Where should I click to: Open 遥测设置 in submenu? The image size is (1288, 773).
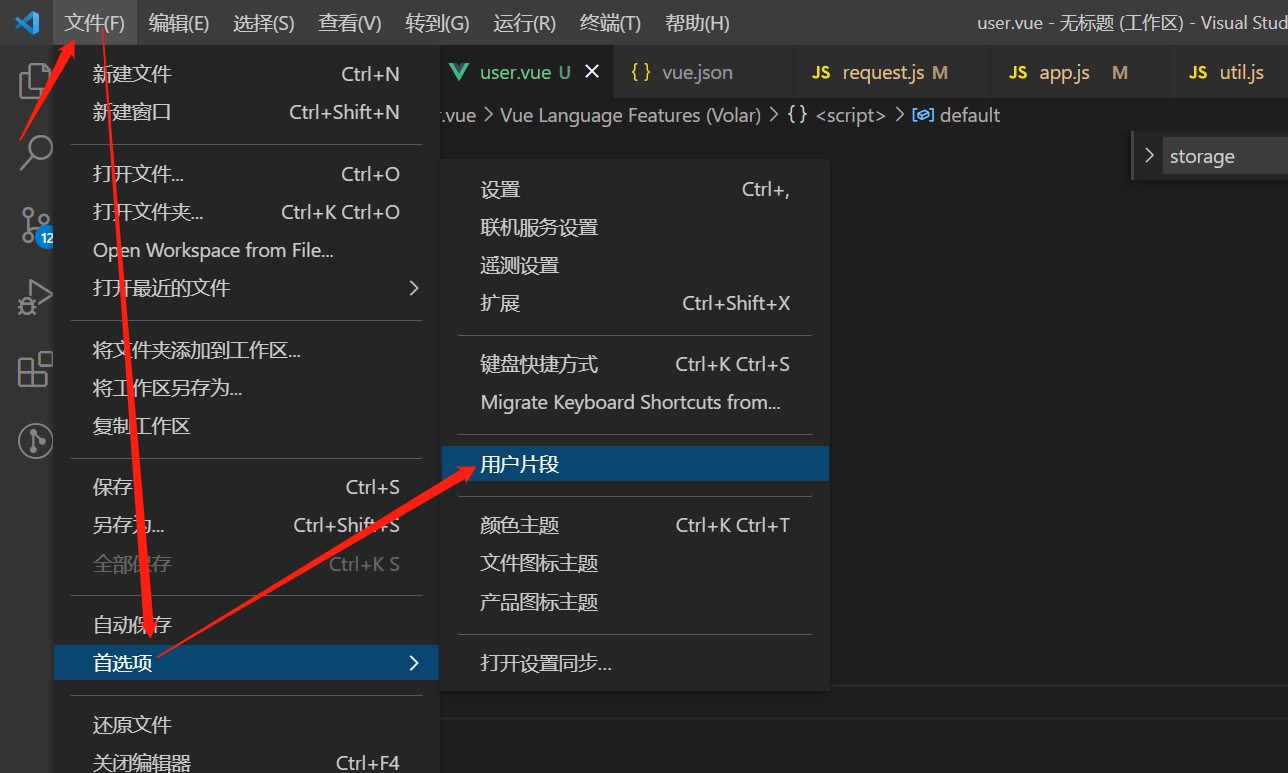[x=635, y=266]
